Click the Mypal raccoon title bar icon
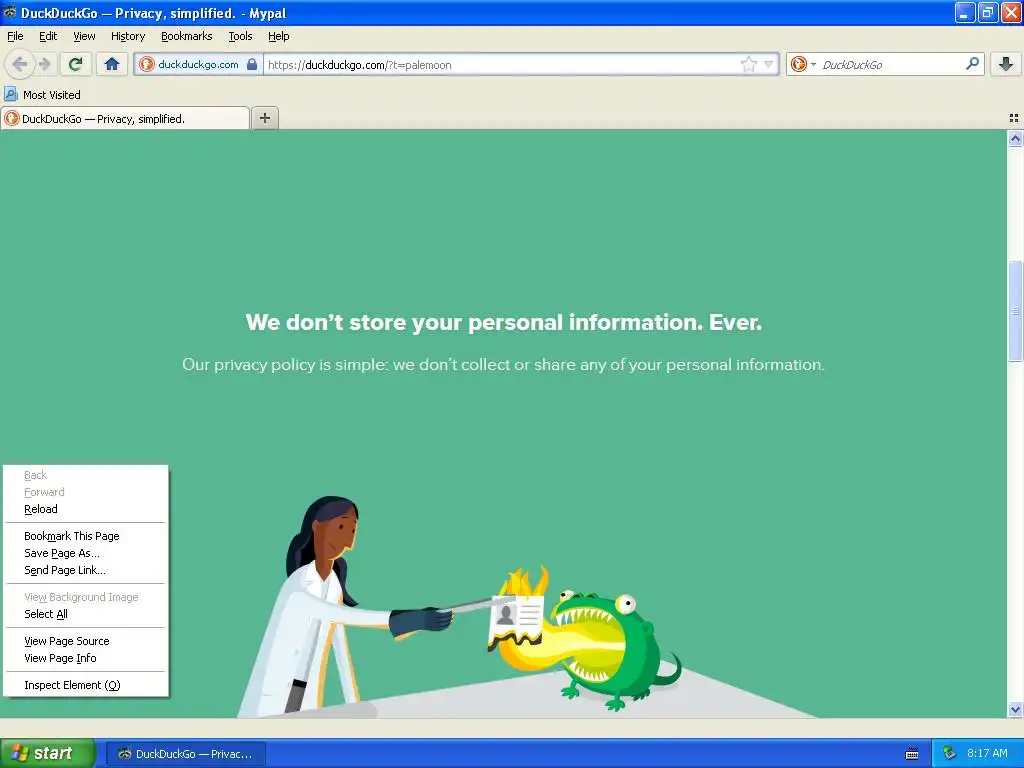 click(9, 12)
